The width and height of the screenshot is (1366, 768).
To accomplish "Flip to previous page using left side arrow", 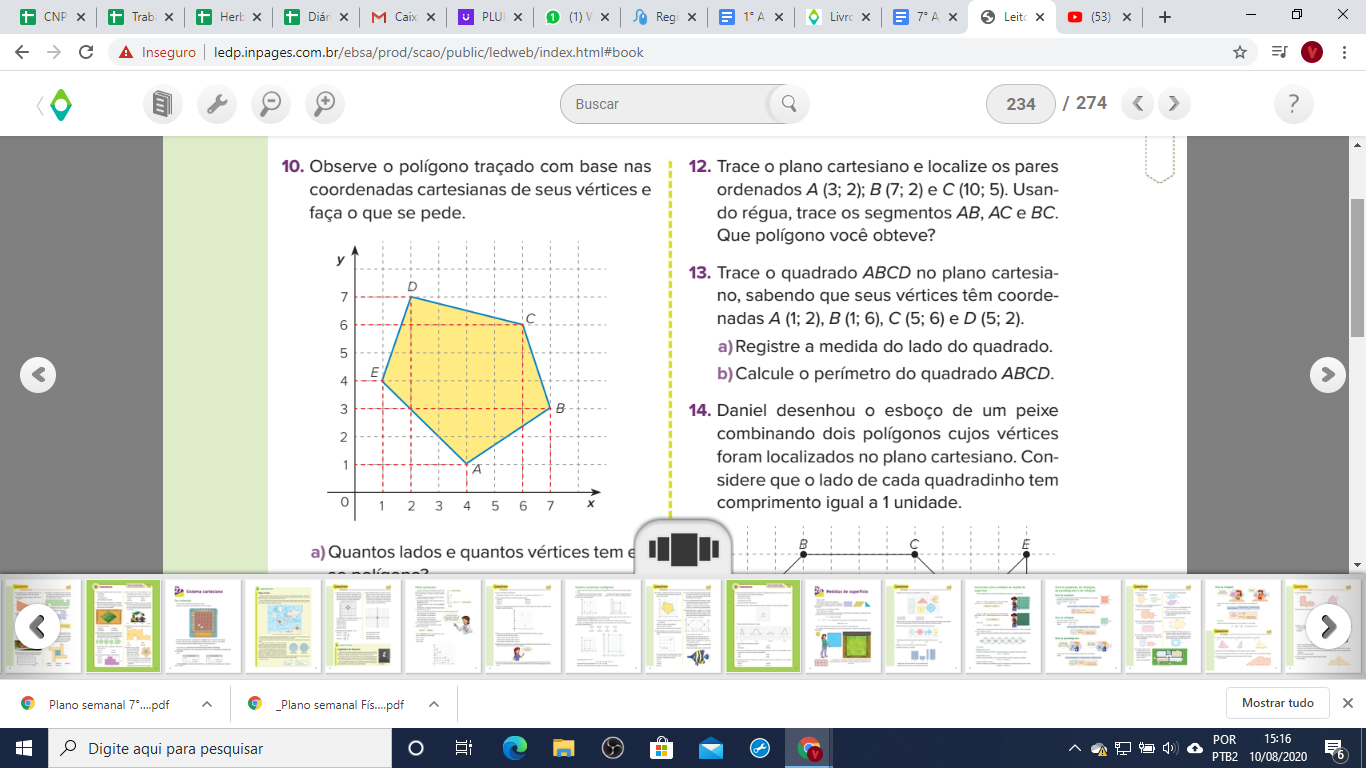I will (38, 374).
